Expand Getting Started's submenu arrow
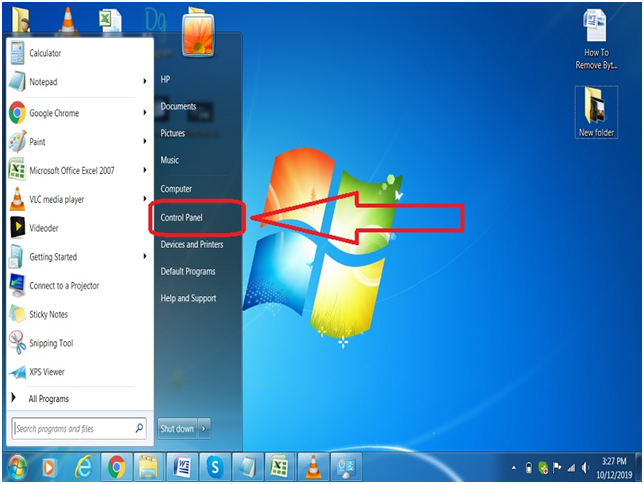Viewport: 644px width, 484px height. coord(145,256)
